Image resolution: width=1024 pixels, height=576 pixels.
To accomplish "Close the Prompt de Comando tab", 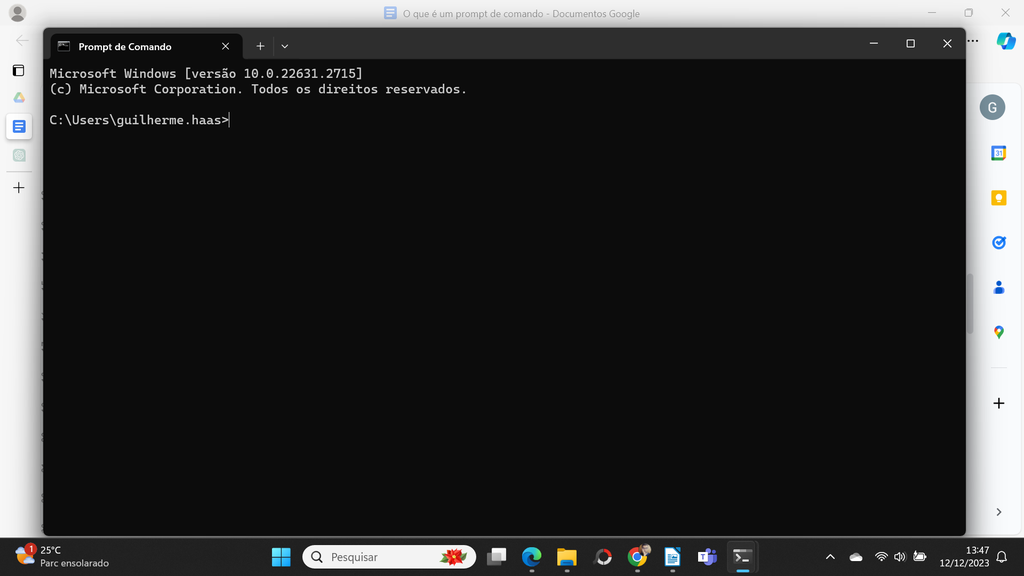I will 226,46.
